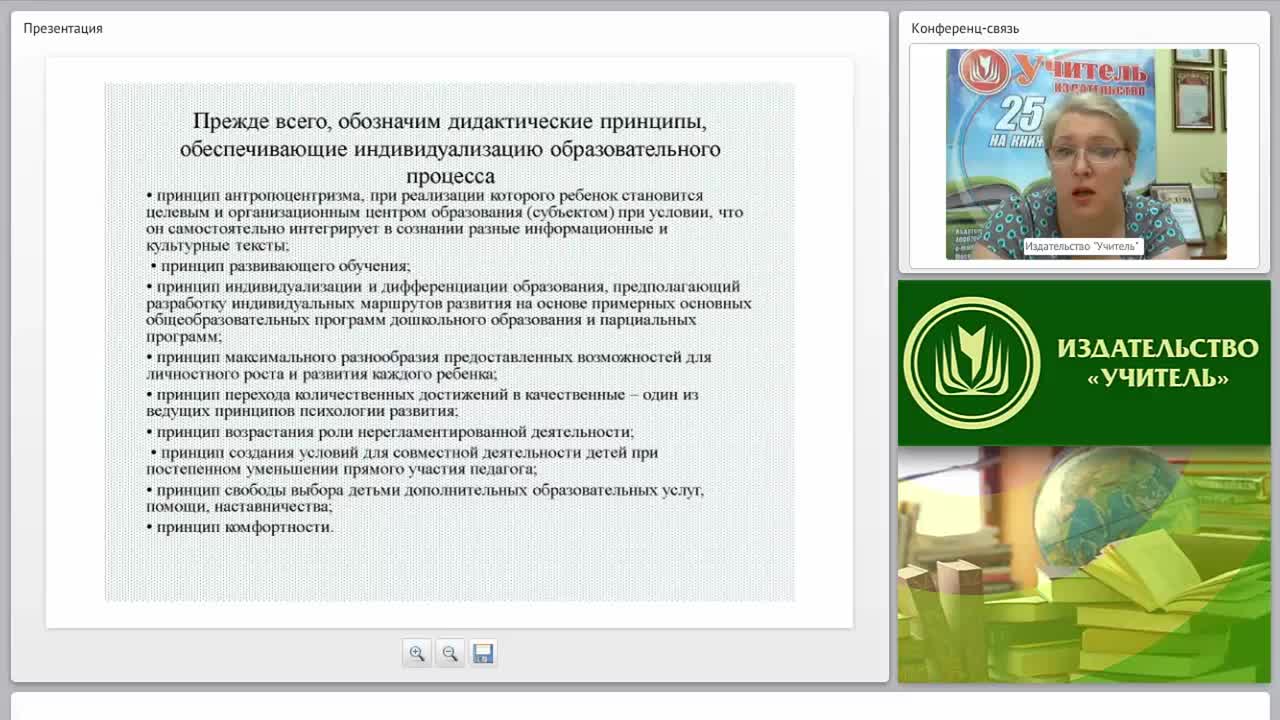This screenshot has height=720, width=1280.
Task: Select the text принцип комфортности
Action: 245,527
